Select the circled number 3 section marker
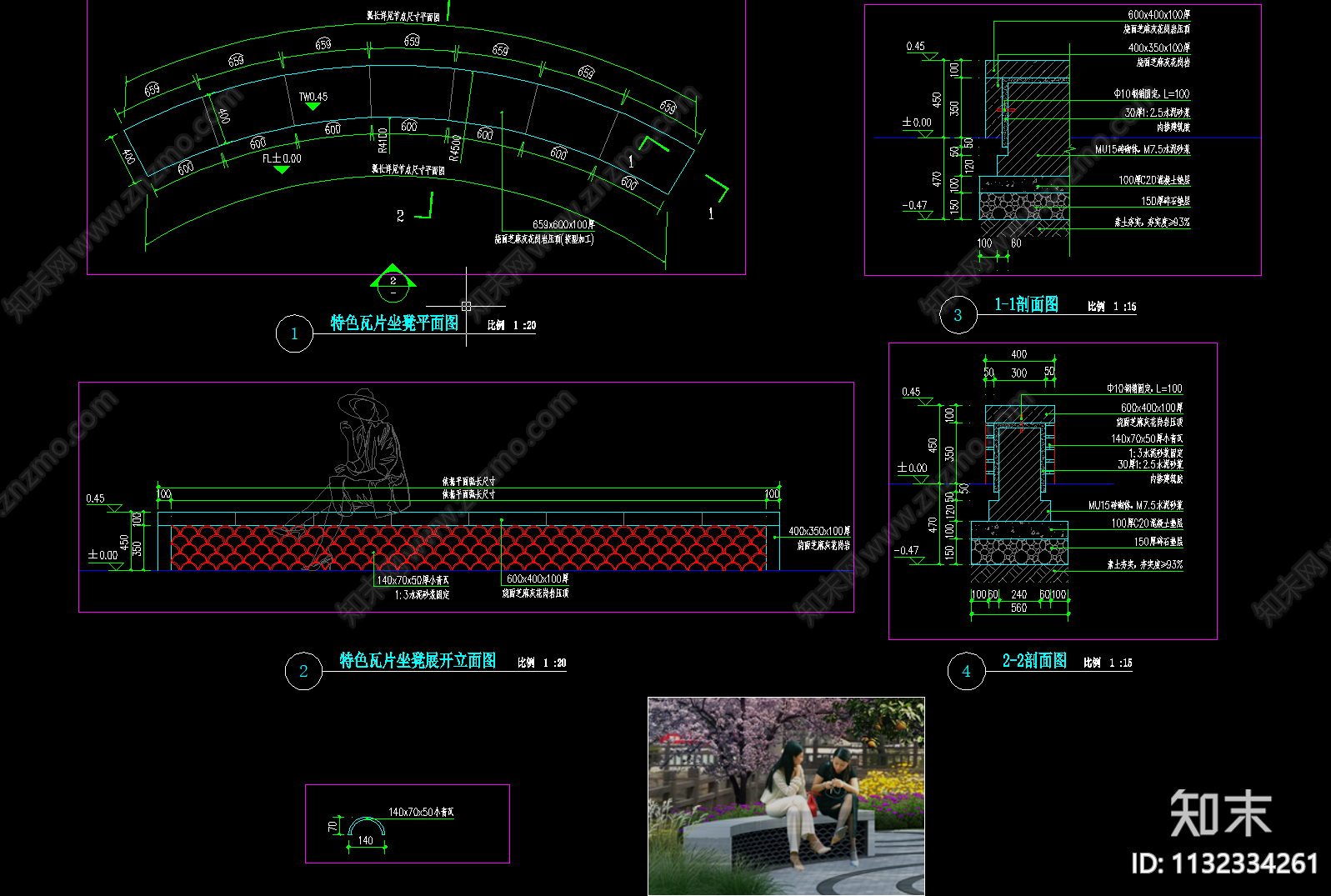Image resolution: width=1331 pixels, height=896 pixels. point(958,315)
